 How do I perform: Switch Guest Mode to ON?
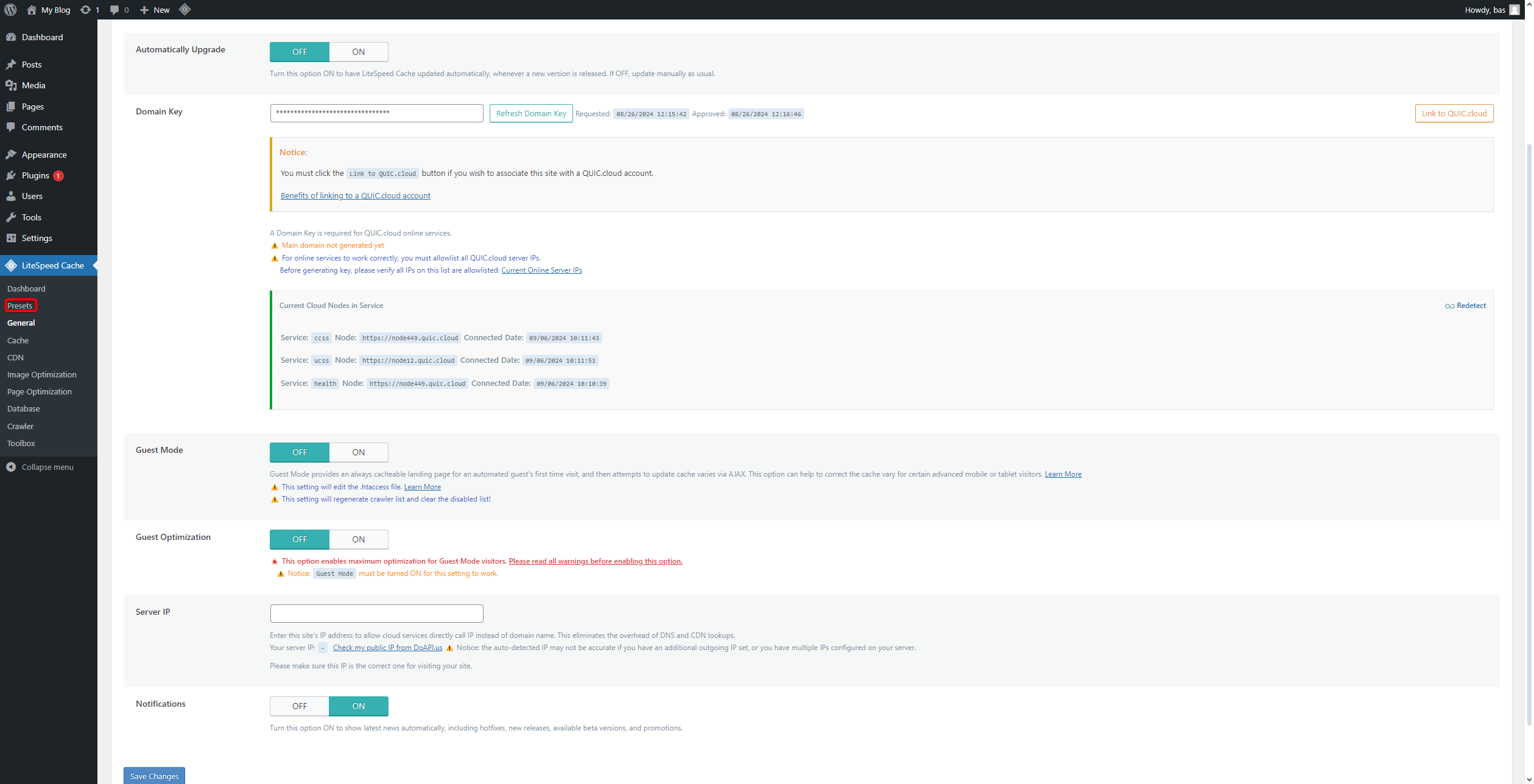[x=358, y=452]
